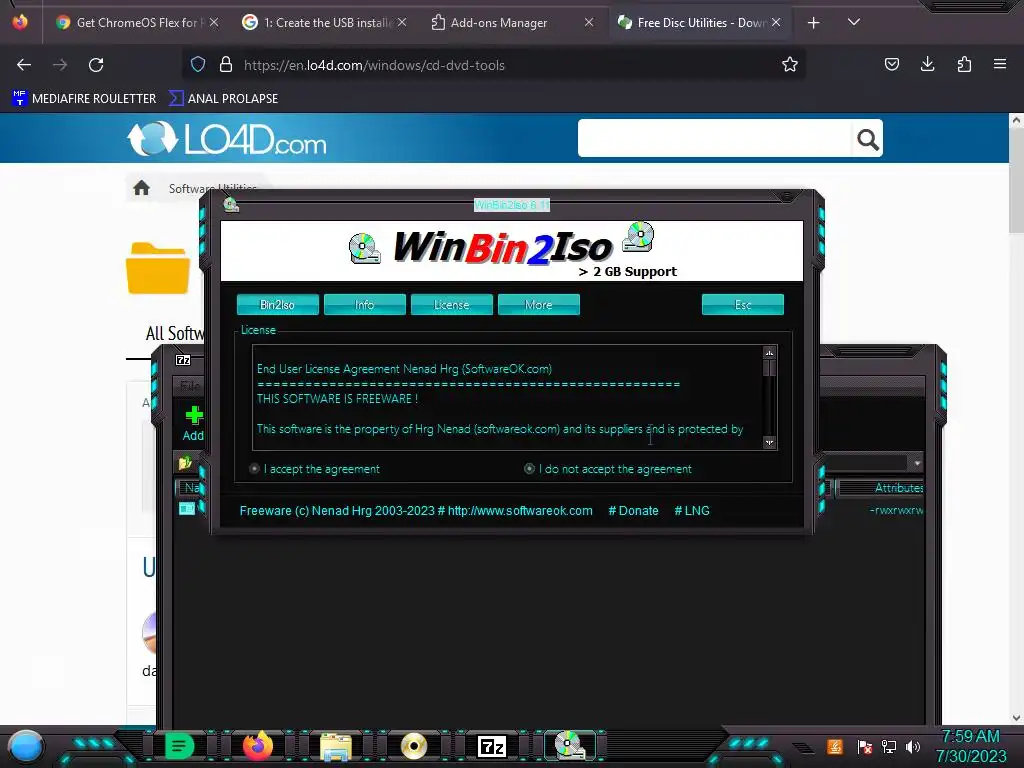Open volume control tray icon
Screen dimensions: 1024x768
coord(913,747)
